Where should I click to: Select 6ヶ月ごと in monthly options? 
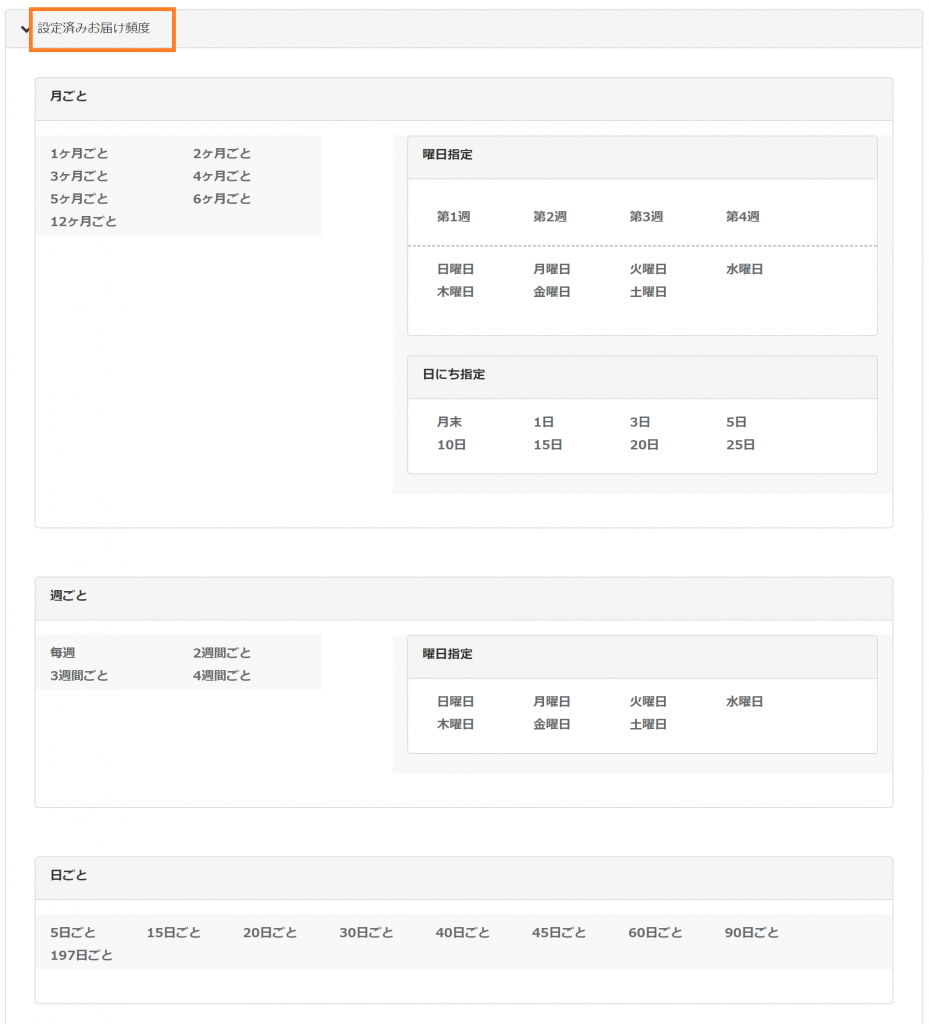click(222, 199)
